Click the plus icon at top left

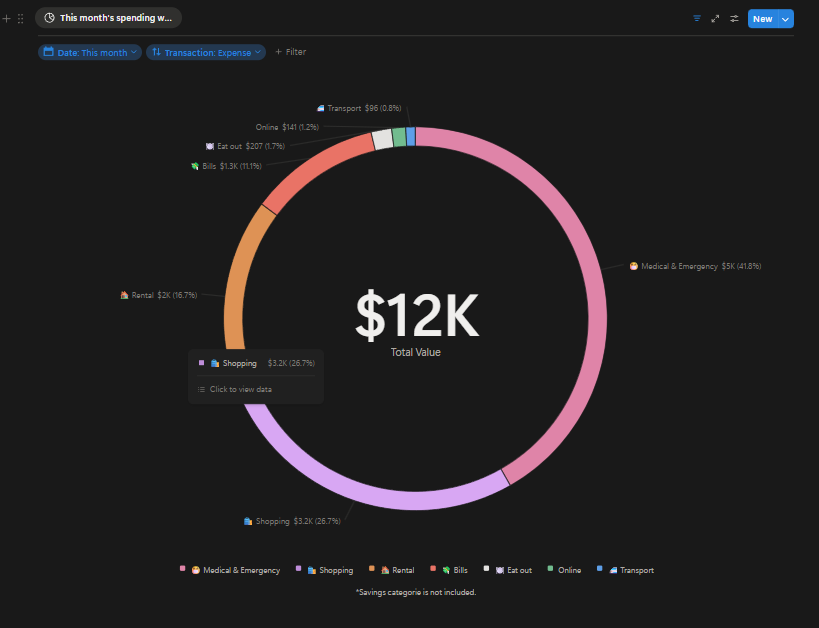6,18
